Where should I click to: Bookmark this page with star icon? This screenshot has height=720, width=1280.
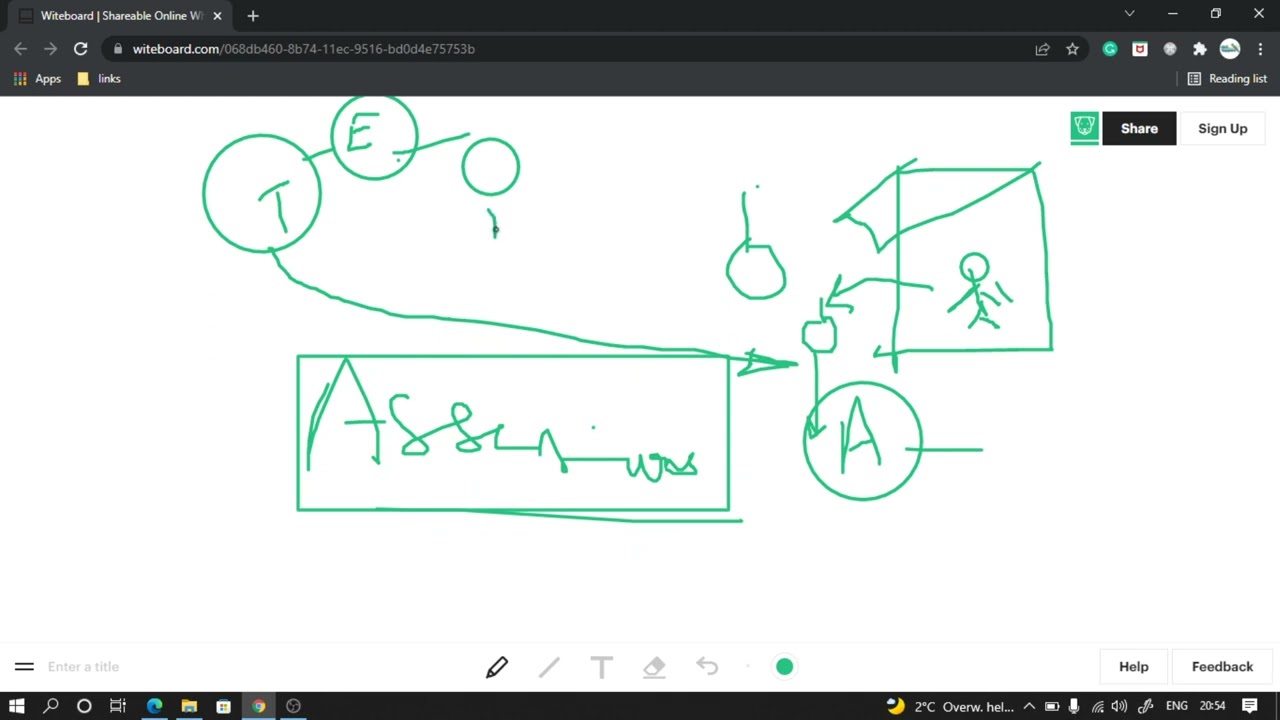click(1072, 48)
